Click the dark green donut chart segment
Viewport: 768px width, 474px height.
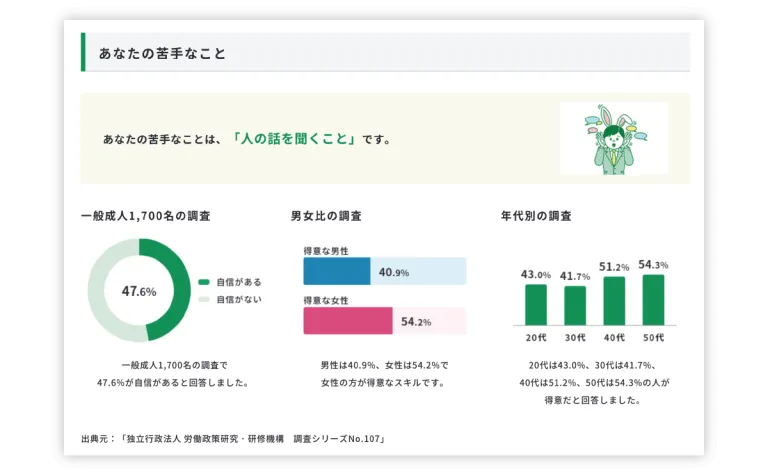pos(182,290)
